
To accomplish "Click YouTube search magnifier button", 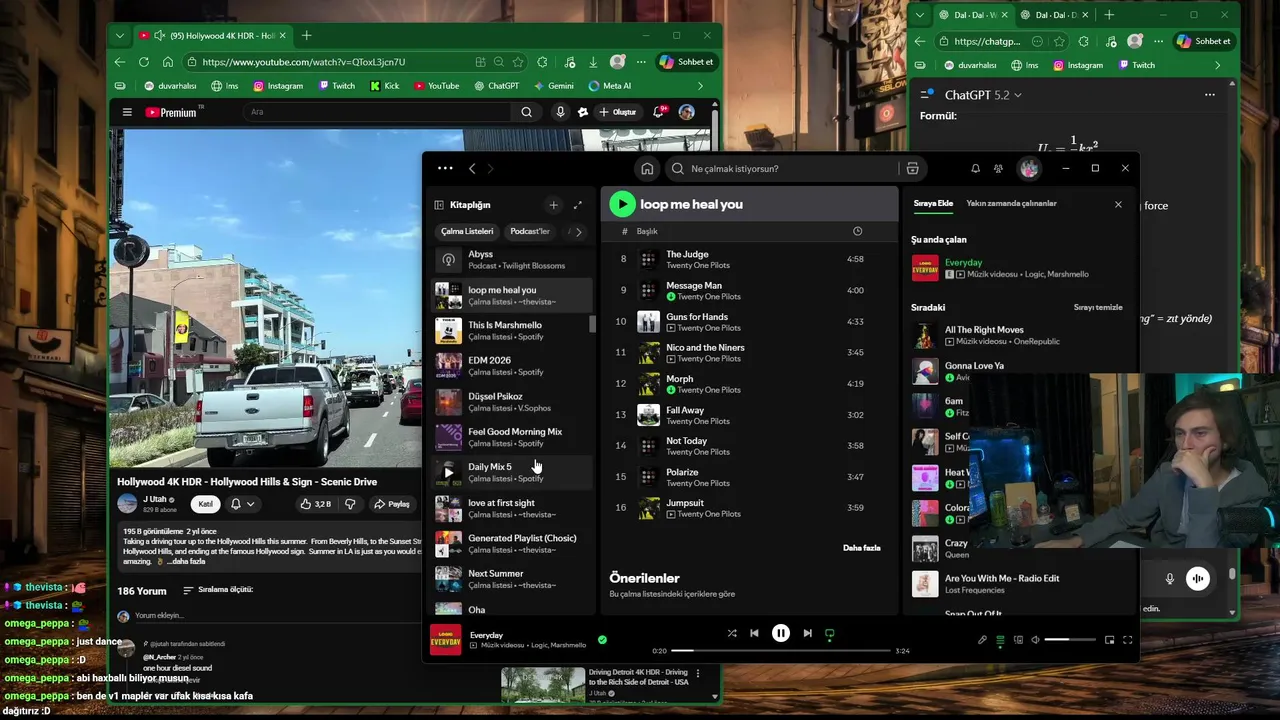I will tap(526, 112).
